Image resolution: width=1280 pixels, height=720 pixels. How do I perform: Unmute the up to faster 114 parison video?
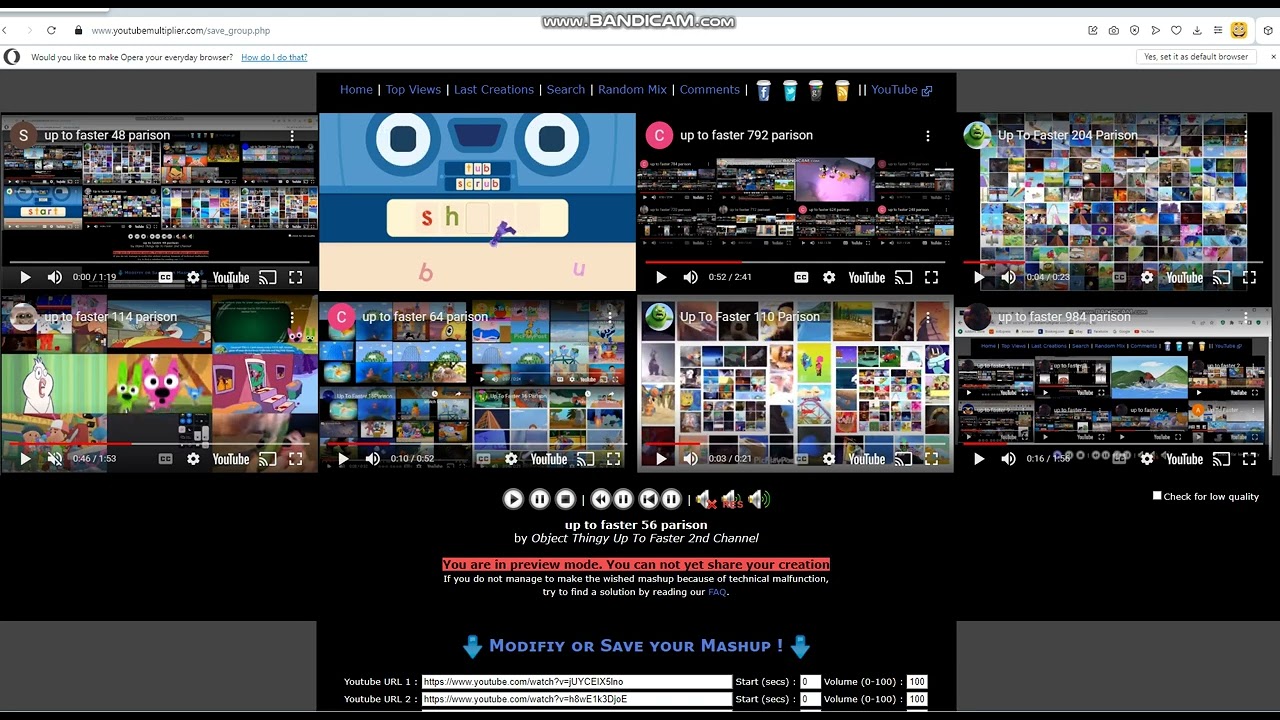click(x=55, y=459)
